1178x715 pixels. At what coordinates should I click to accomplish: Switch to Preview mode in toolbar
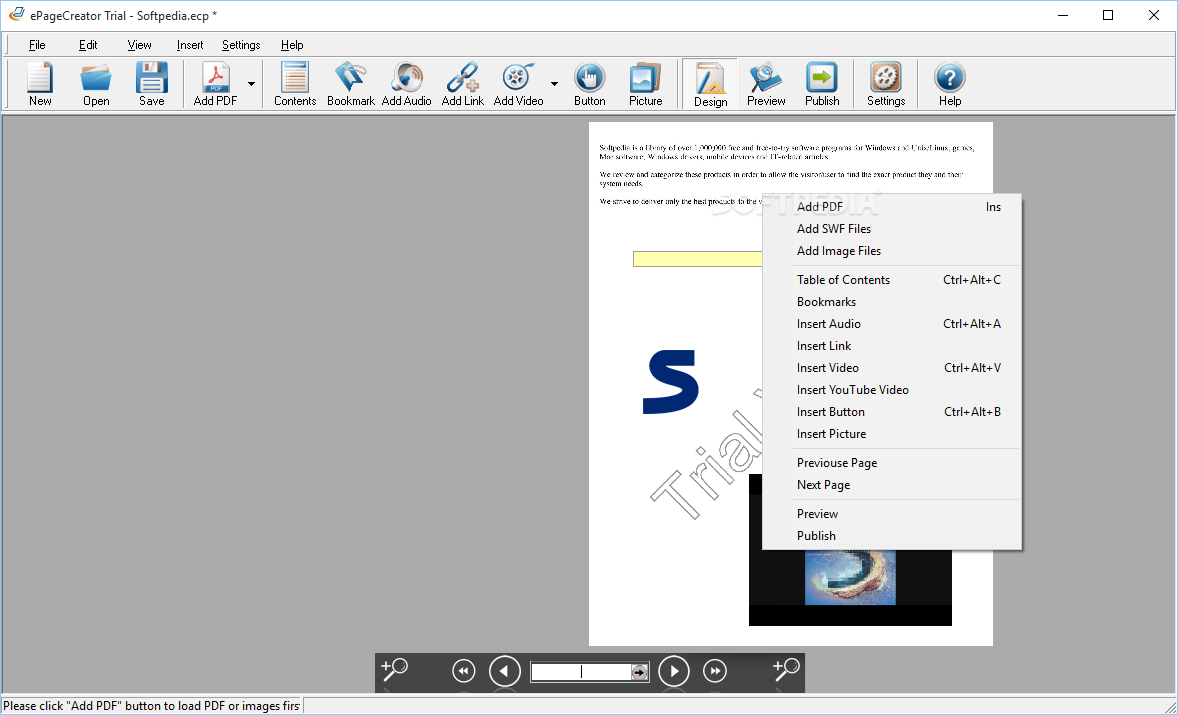click(766, 84)
